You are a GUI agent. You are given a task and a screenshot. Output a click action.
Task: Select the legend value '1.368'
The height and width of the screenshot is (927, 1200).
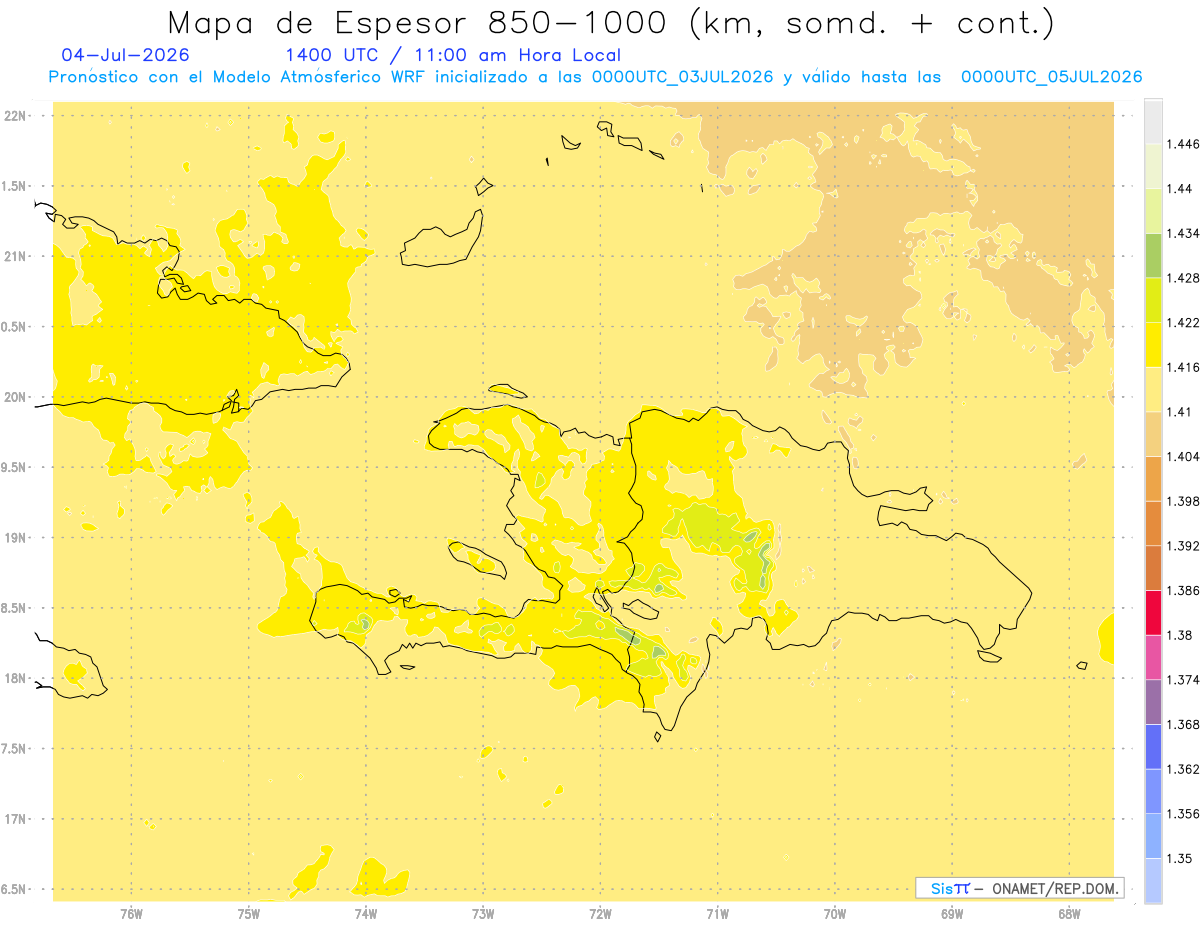point(1184,724)
